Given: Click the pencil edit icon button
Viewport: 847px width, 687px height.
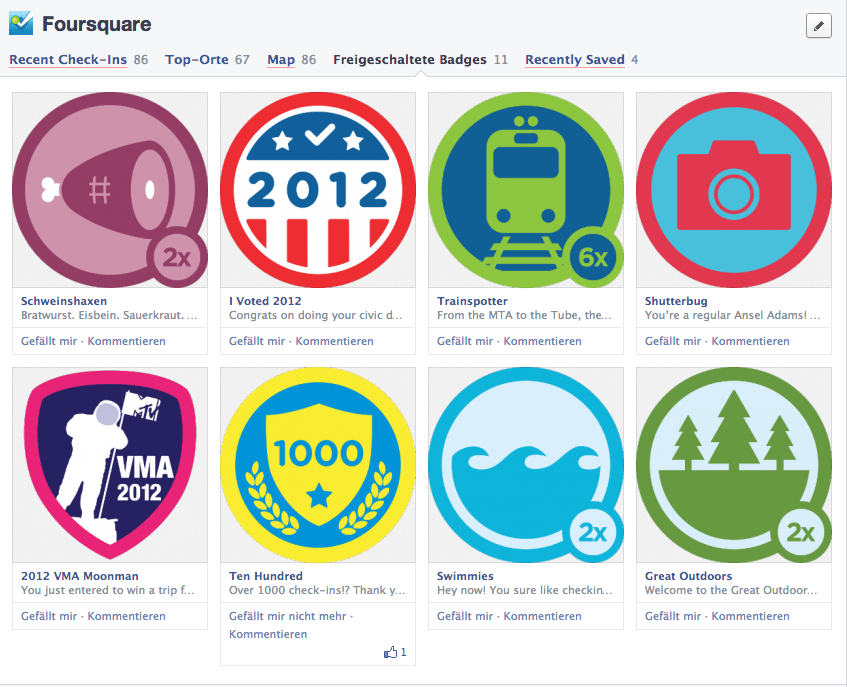Looking at the screenshot, I should pyautogui.click(x=818, y=25).
